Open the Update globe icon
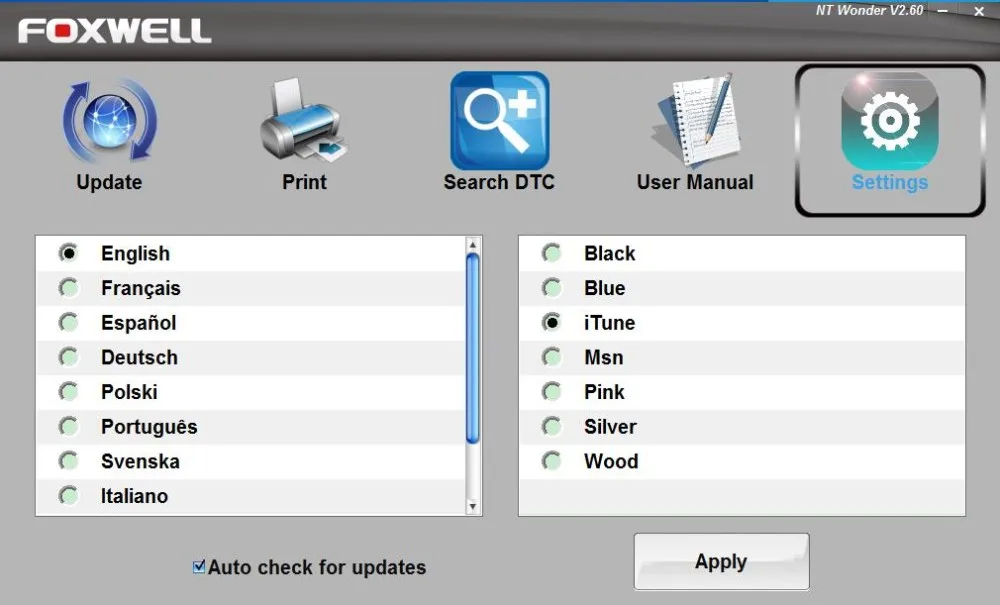Screen dimensions: 1000x605 coord(110,121)
